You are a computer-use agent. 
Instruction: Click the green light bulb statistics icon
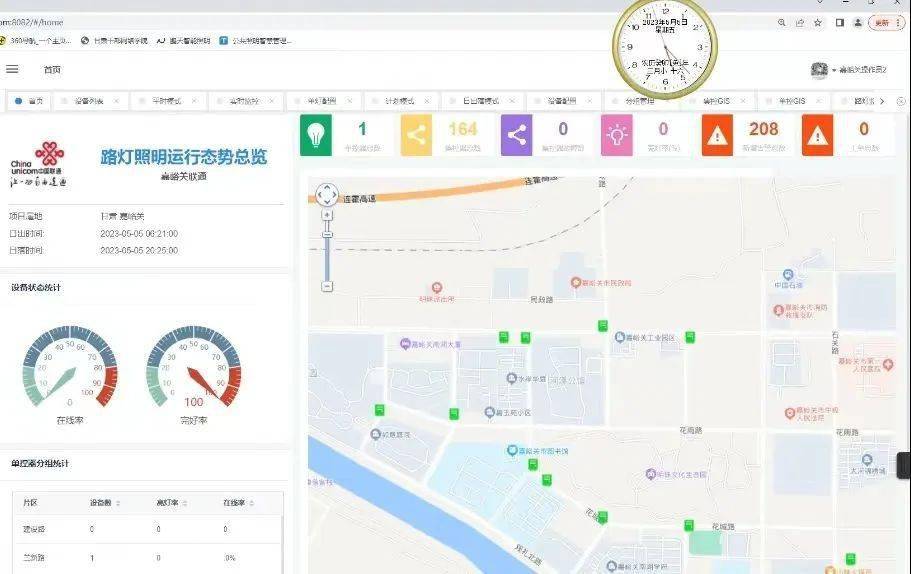click(x=316, y=136)
